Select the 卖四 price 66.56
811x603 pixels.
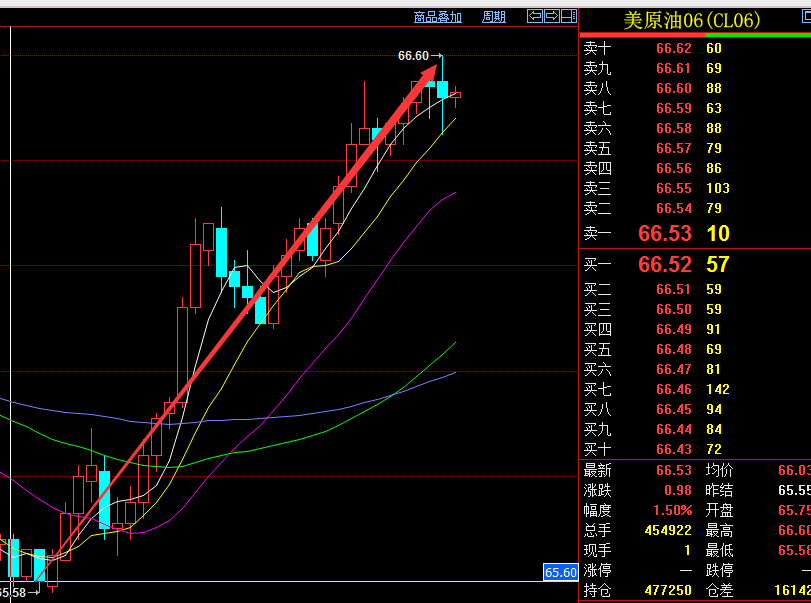(673, 169)
